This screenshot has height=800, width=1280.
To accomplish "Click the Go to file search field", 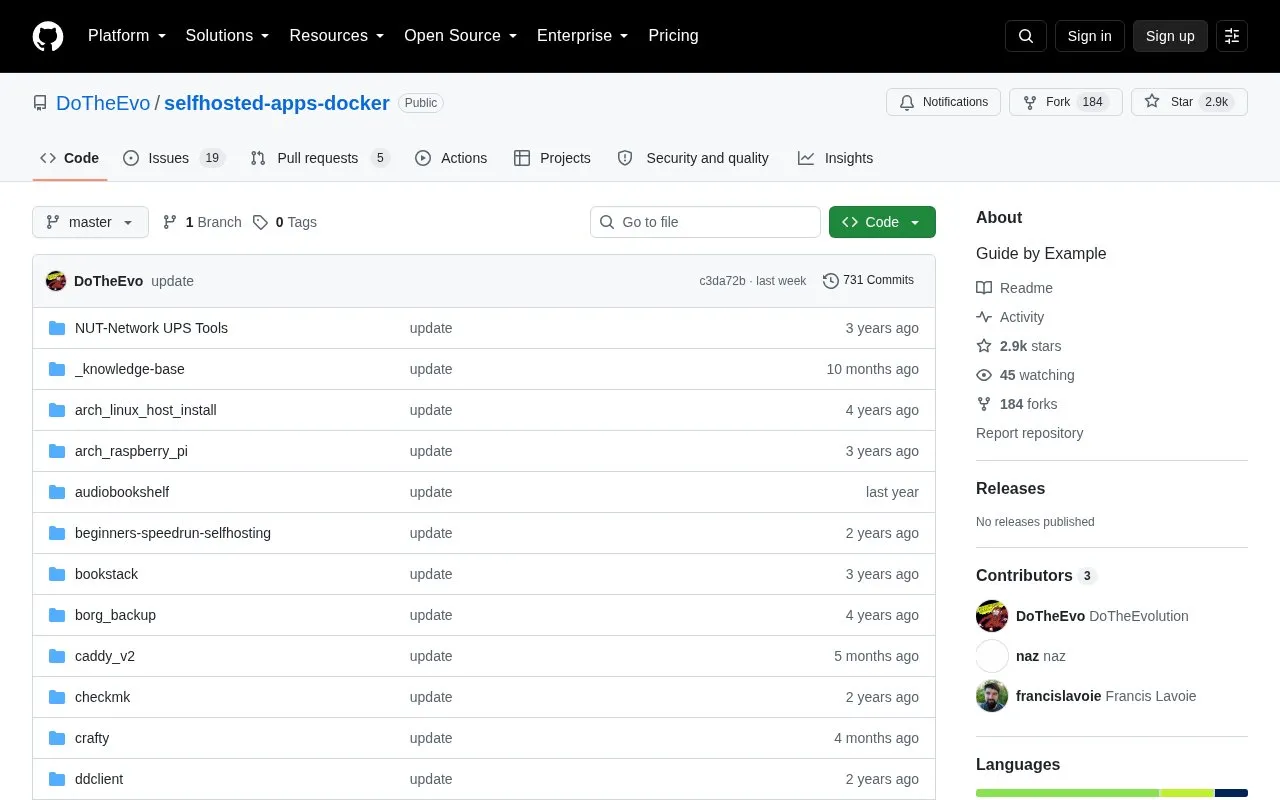I will (705, 222).
